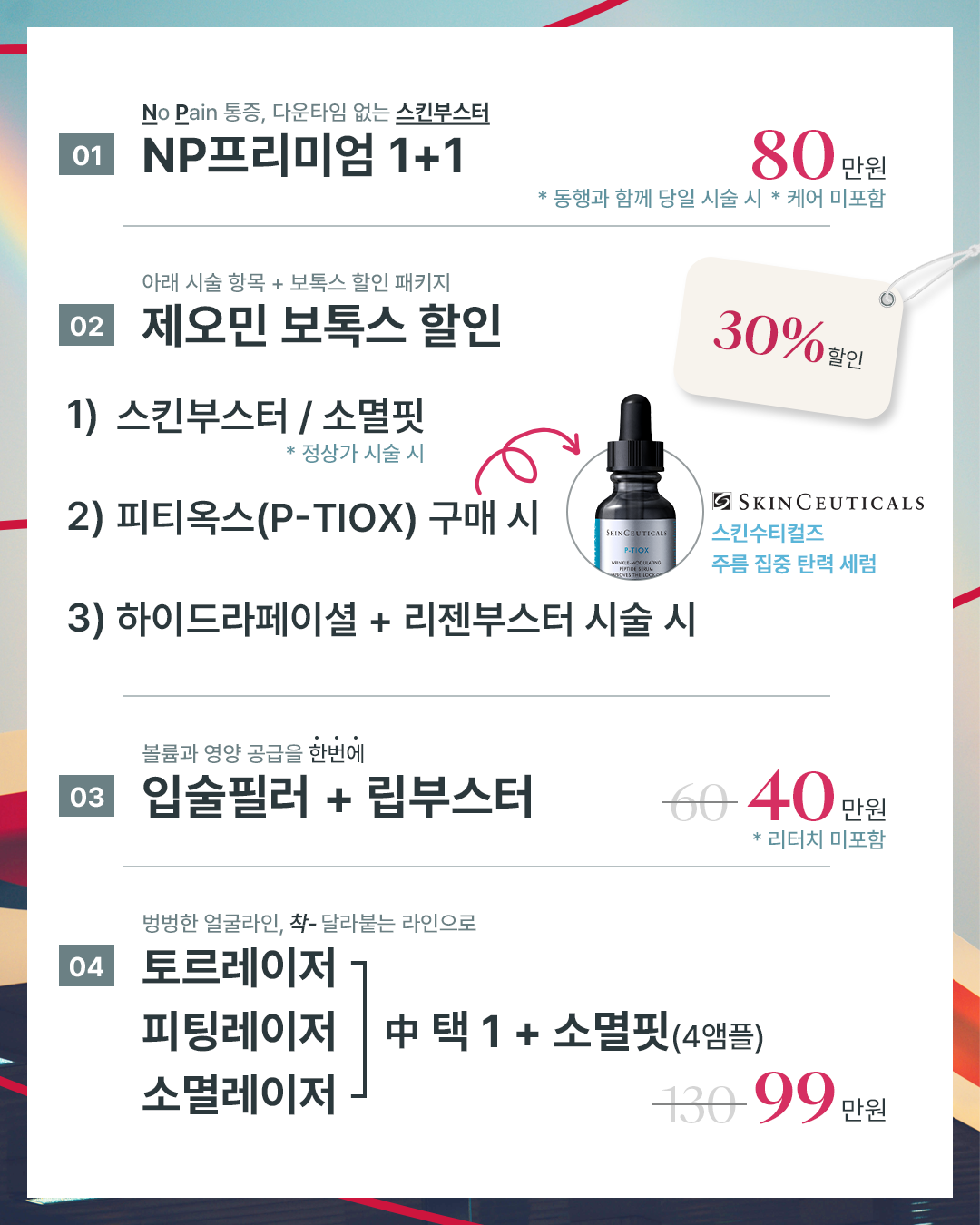Select the NP프리미엄 1+1 heading
980x1225 pixels.
coord(303,155)
